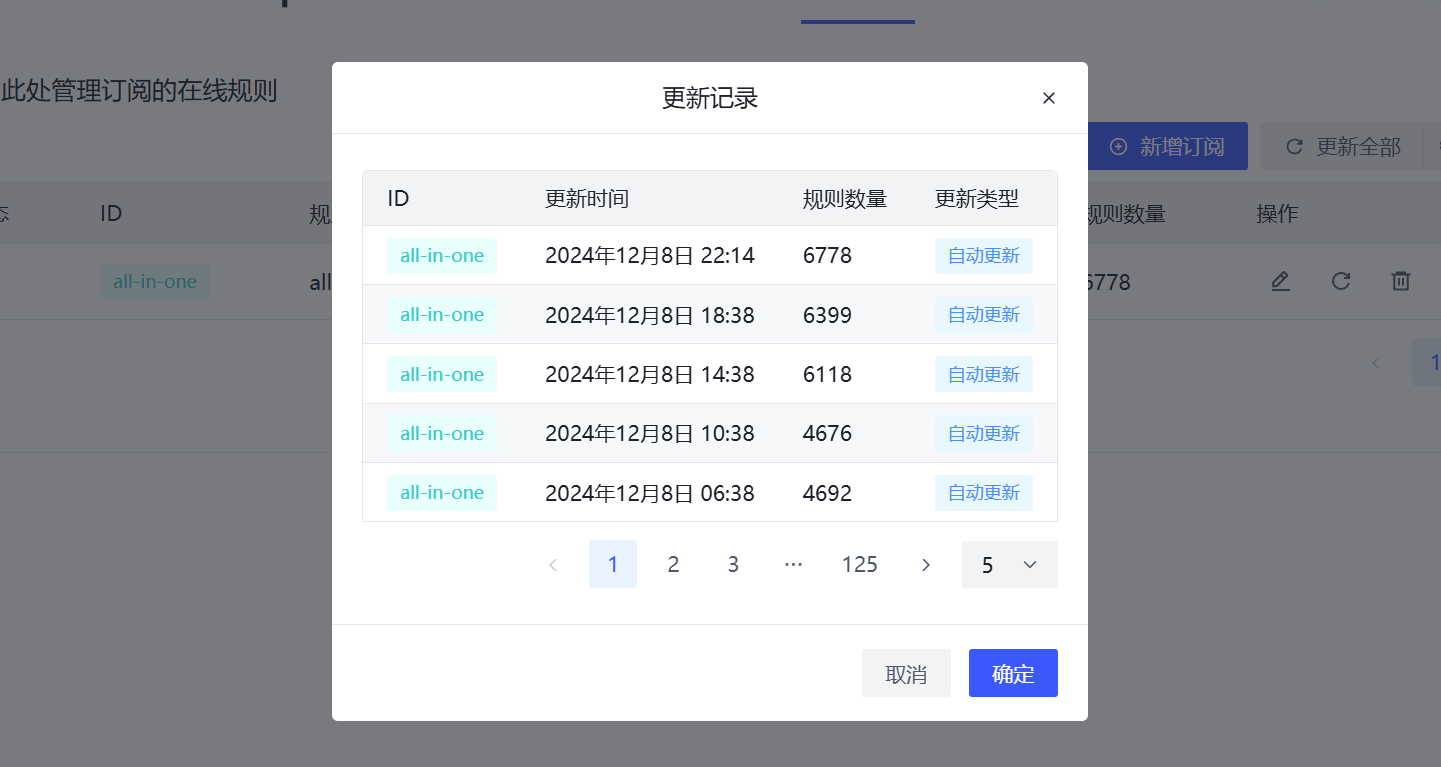1441x767 pixels.
Task: Close the 更新记录 dialog with X
Action: click(1049, 98)
